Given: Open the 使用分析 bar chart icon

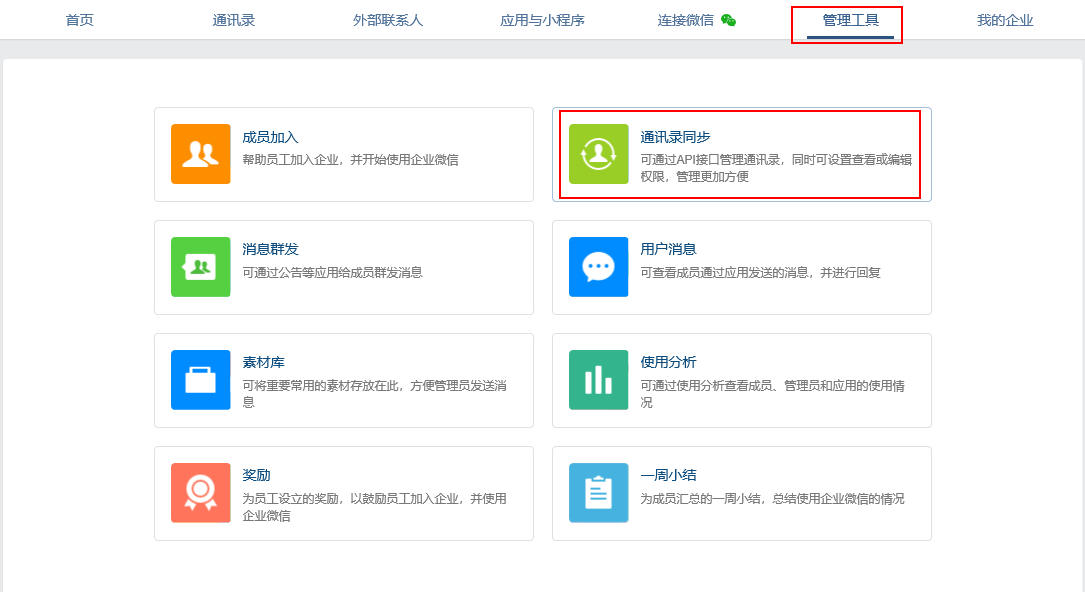Looking at the screenshot, I should coord(599,380).
